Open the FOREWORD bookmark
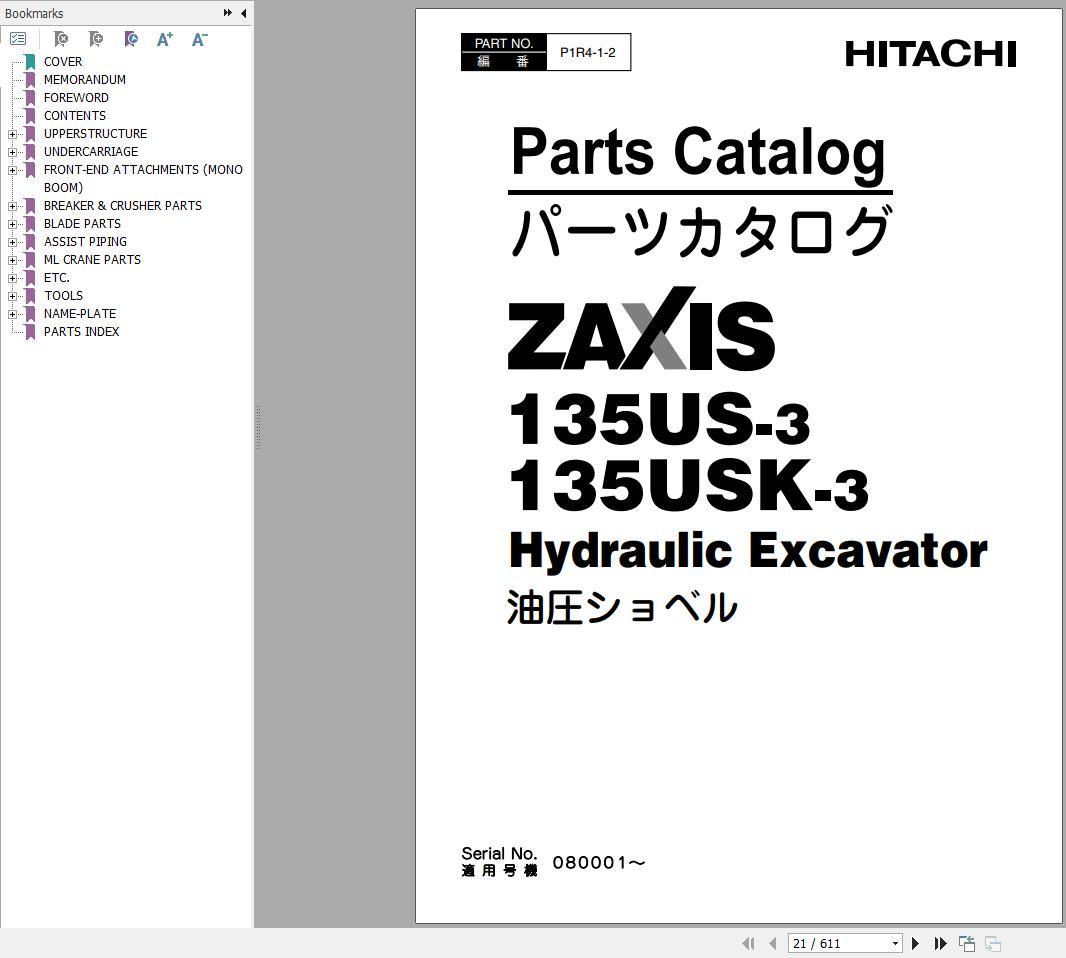Image resolution: width=1066 pixels, height=958 pixels. [x=76, y=98]
